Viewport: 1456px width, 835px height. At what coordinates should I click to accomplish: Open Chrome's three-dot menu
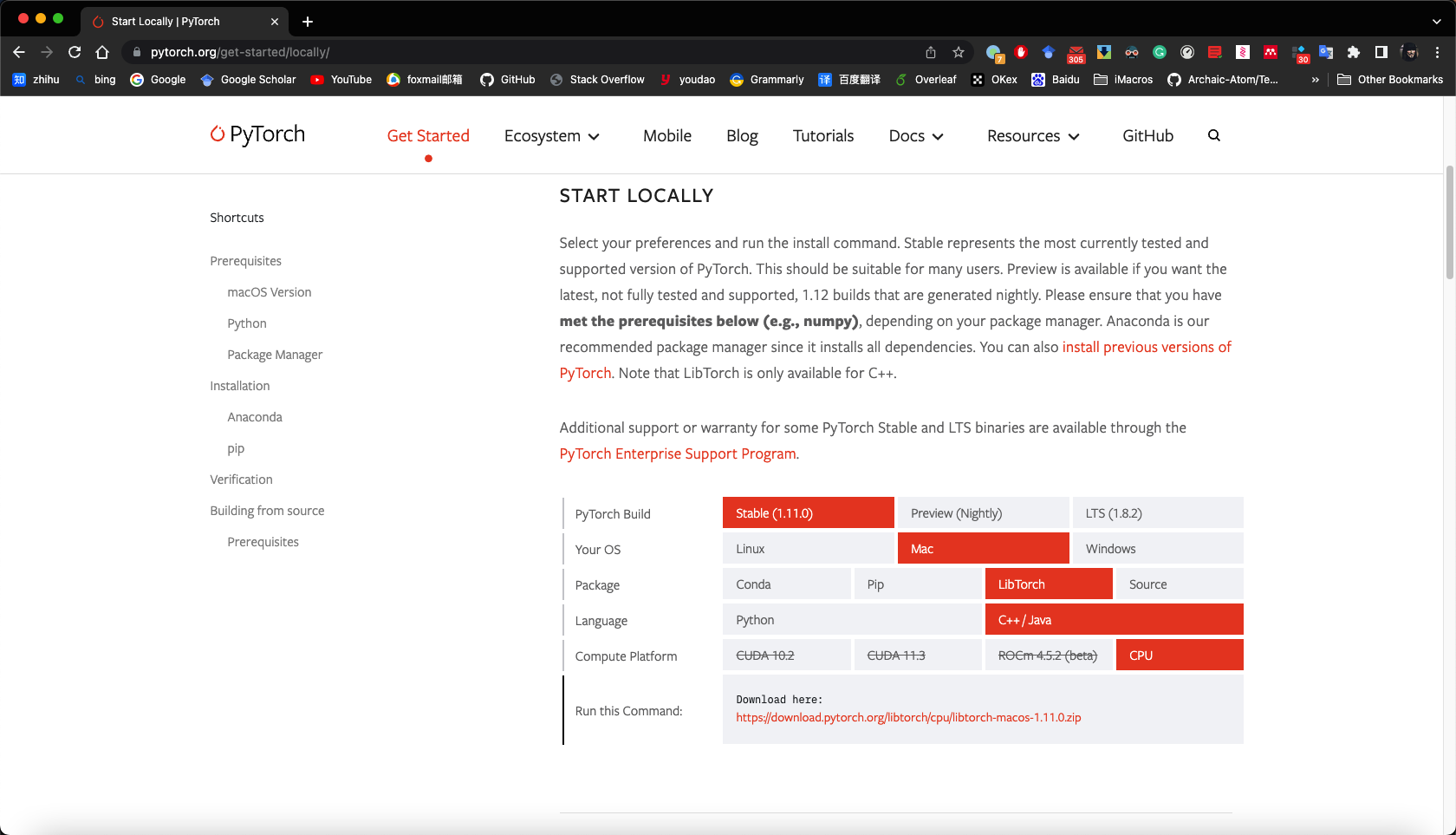[x=1437, y=52]
